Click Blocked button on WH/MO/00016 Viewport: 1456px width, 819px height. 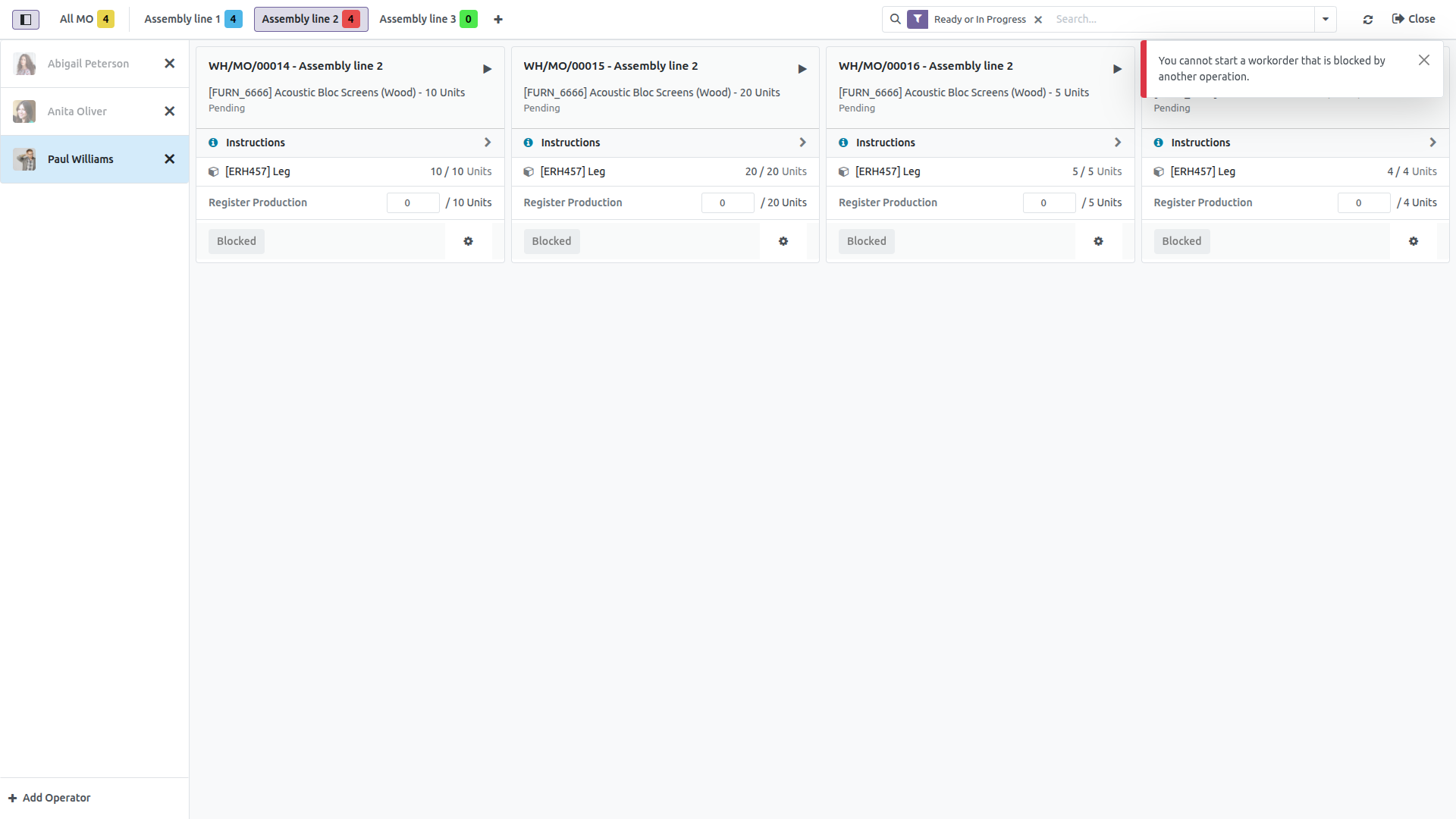coord(867,241)
